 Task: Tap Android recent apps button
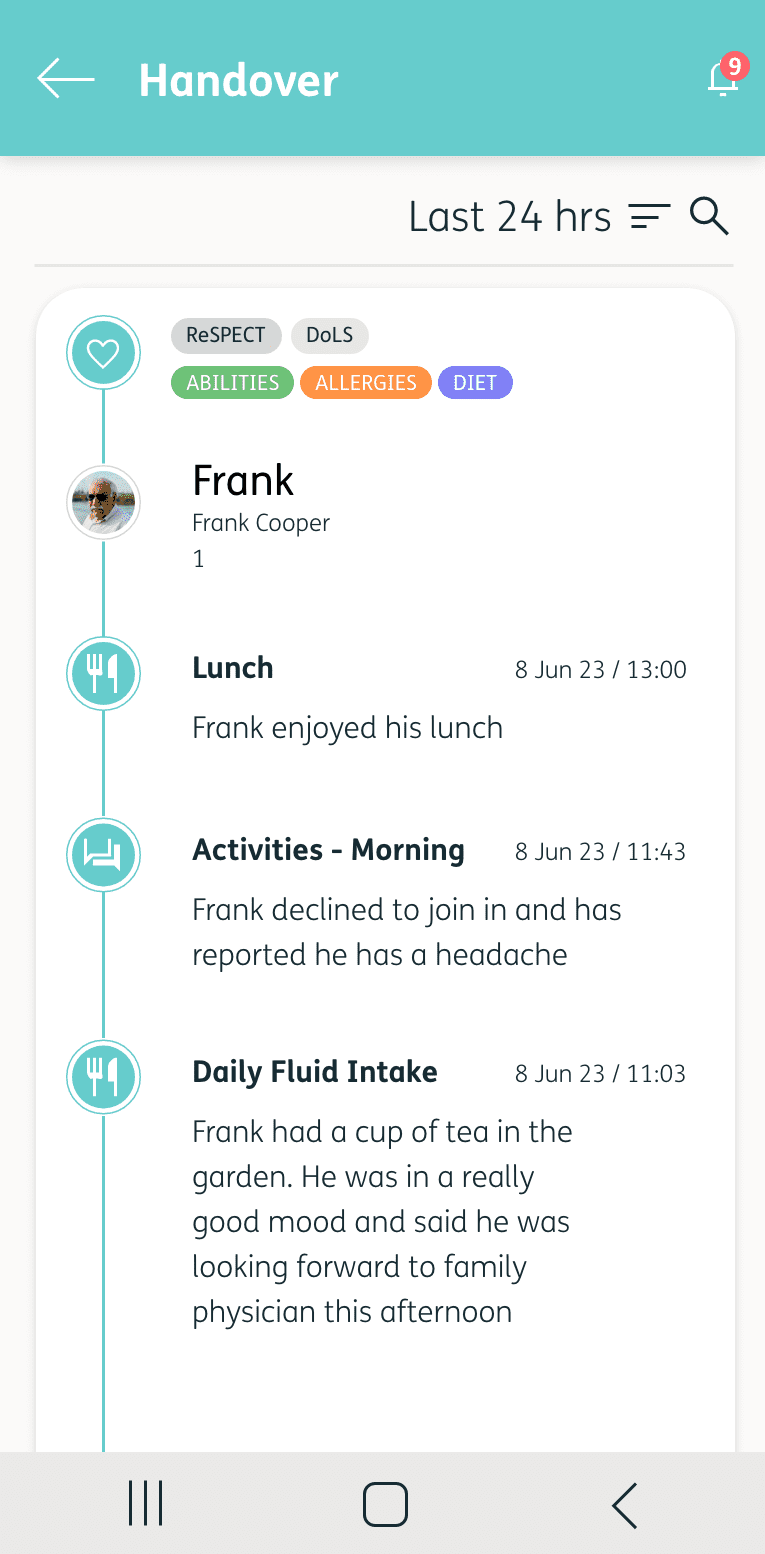point(146,1503)
